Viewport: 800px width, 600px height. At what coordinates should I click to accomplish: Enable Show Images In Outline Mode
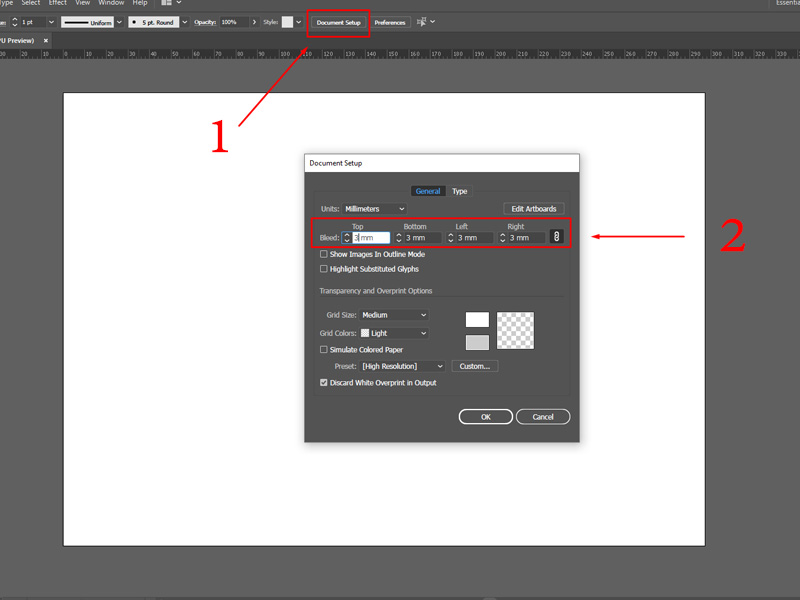click(323, 254)
